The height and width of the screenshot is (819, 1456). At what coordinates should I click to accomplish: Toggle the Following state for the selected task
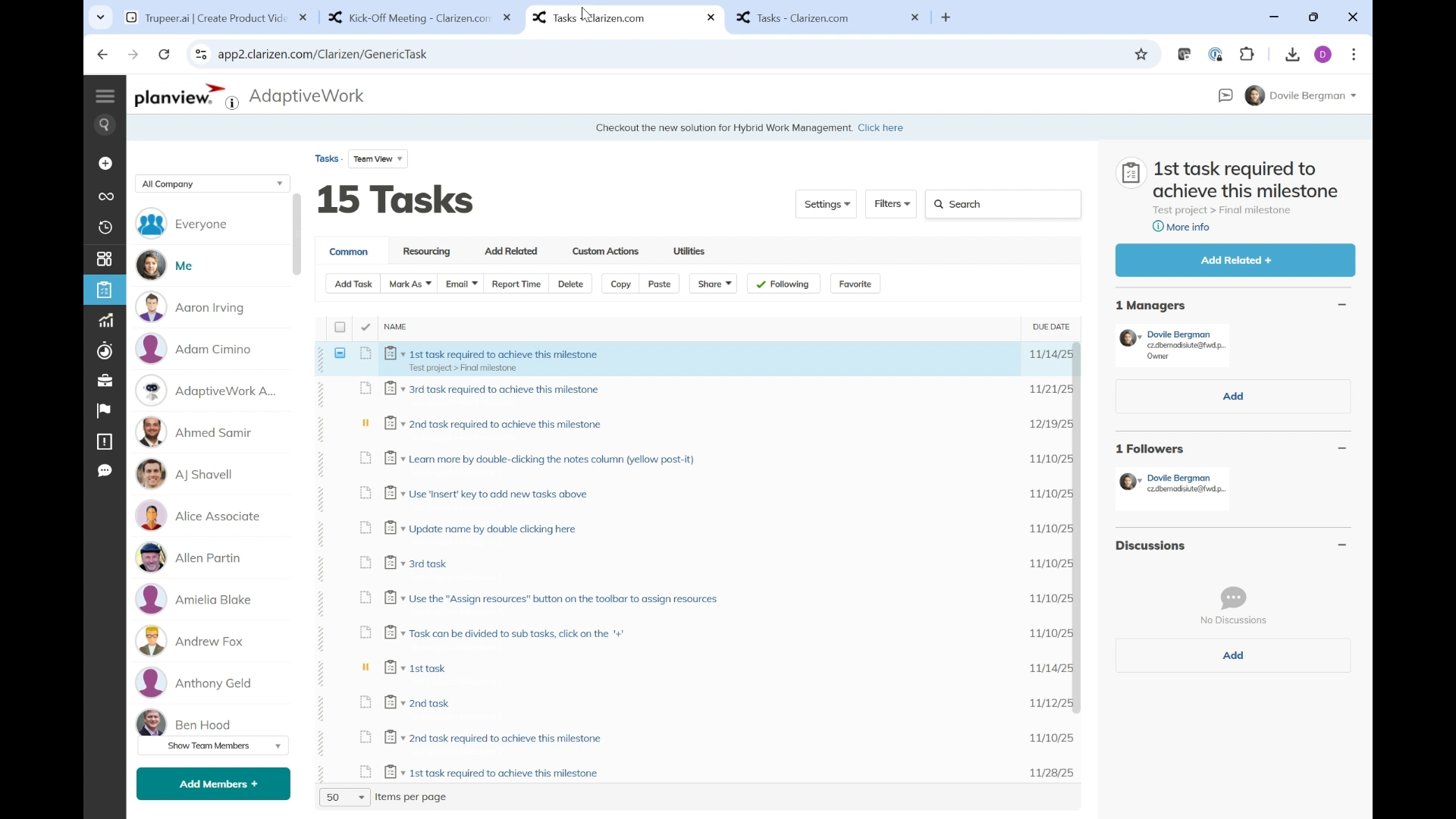(x=783, y=284)
